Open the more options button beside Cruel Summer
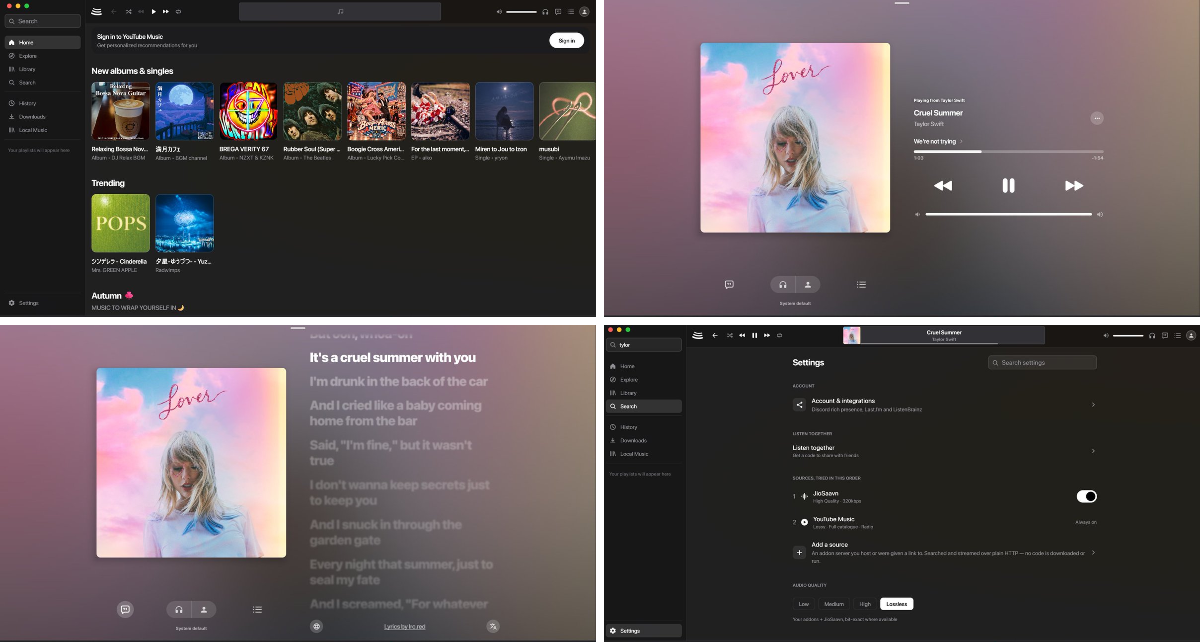1200x642 pixels. click(x=1097, y=118)
